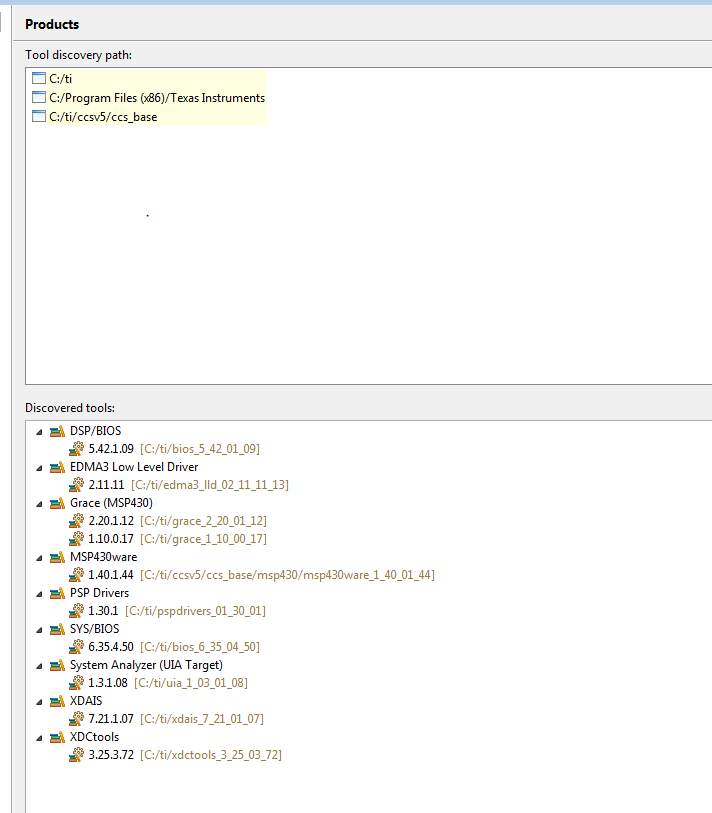Select the C:/ti path entry
The width and height of the screenshot is (712, 813).
pyautogui.click(x=61, y=79)
